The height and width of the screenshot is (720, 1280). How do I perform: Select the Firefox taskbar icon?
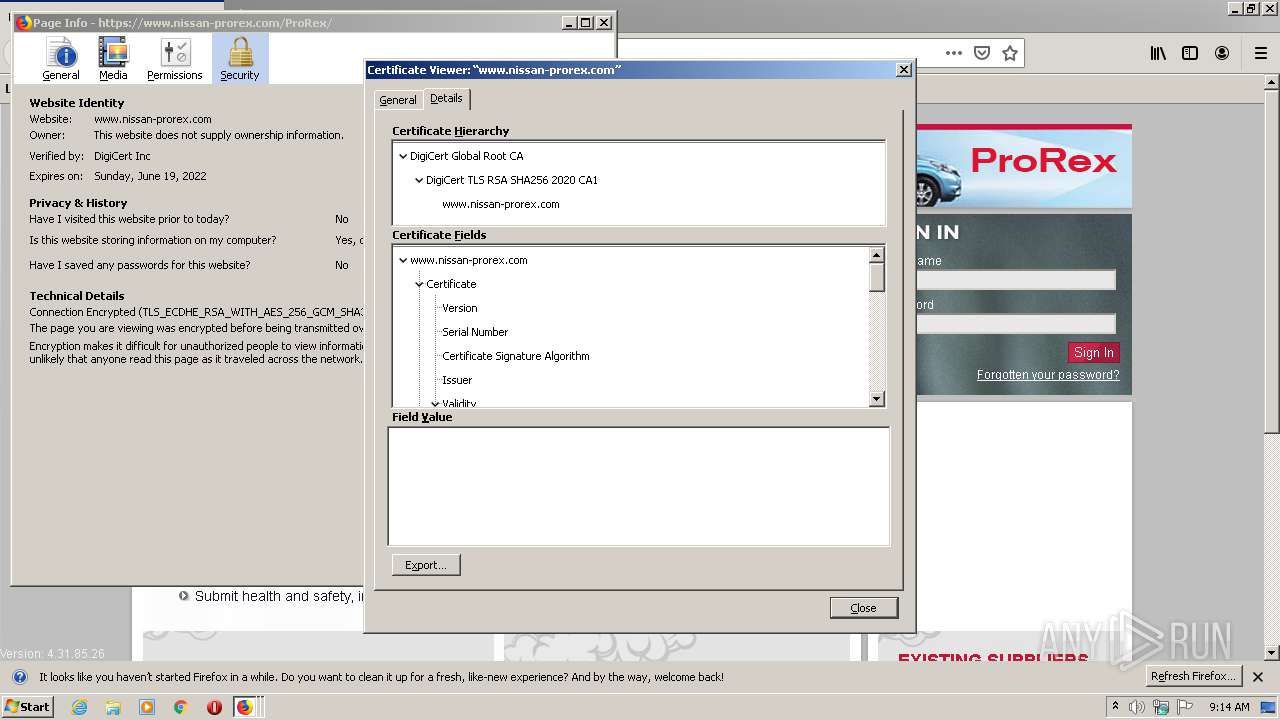click(245, 707)
